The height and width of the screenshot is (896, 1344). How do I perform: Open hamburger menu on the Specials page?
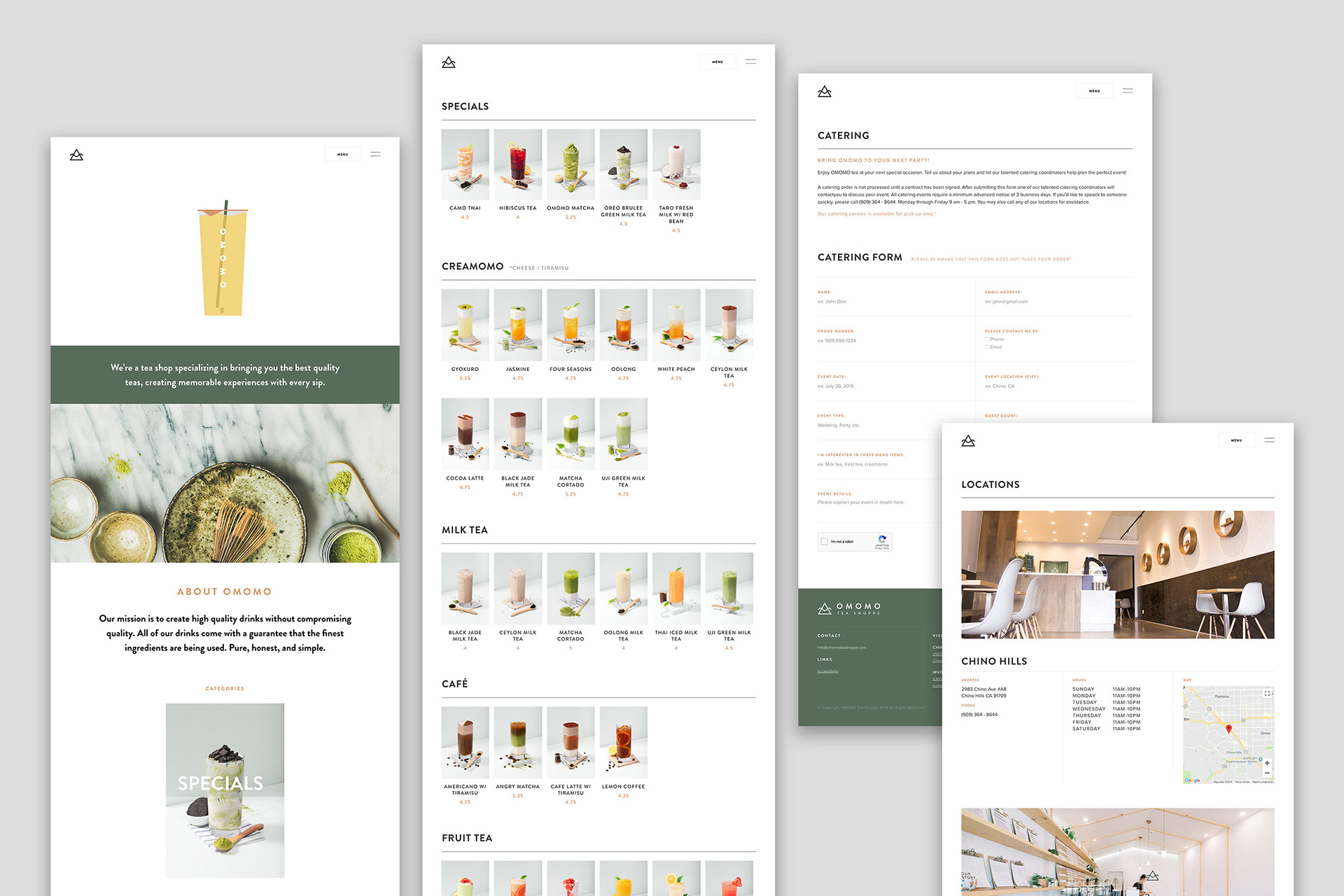coord(750,62)
